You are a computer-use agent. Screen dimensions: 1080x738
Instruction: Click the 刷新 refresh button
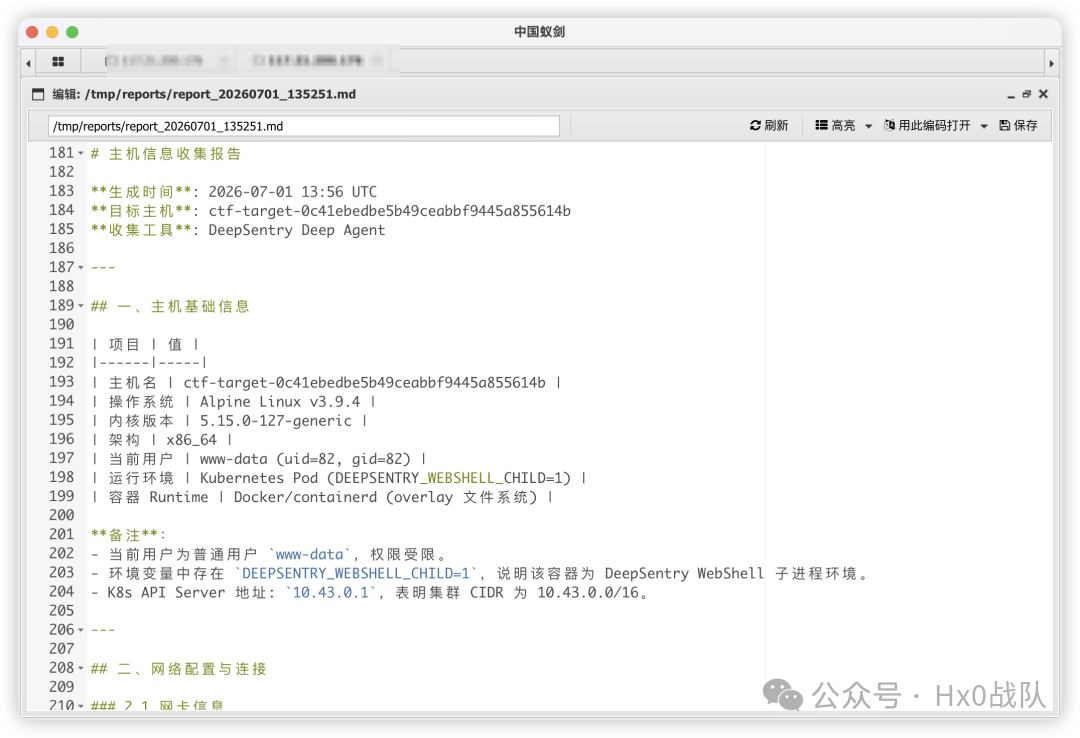[769, 125]
